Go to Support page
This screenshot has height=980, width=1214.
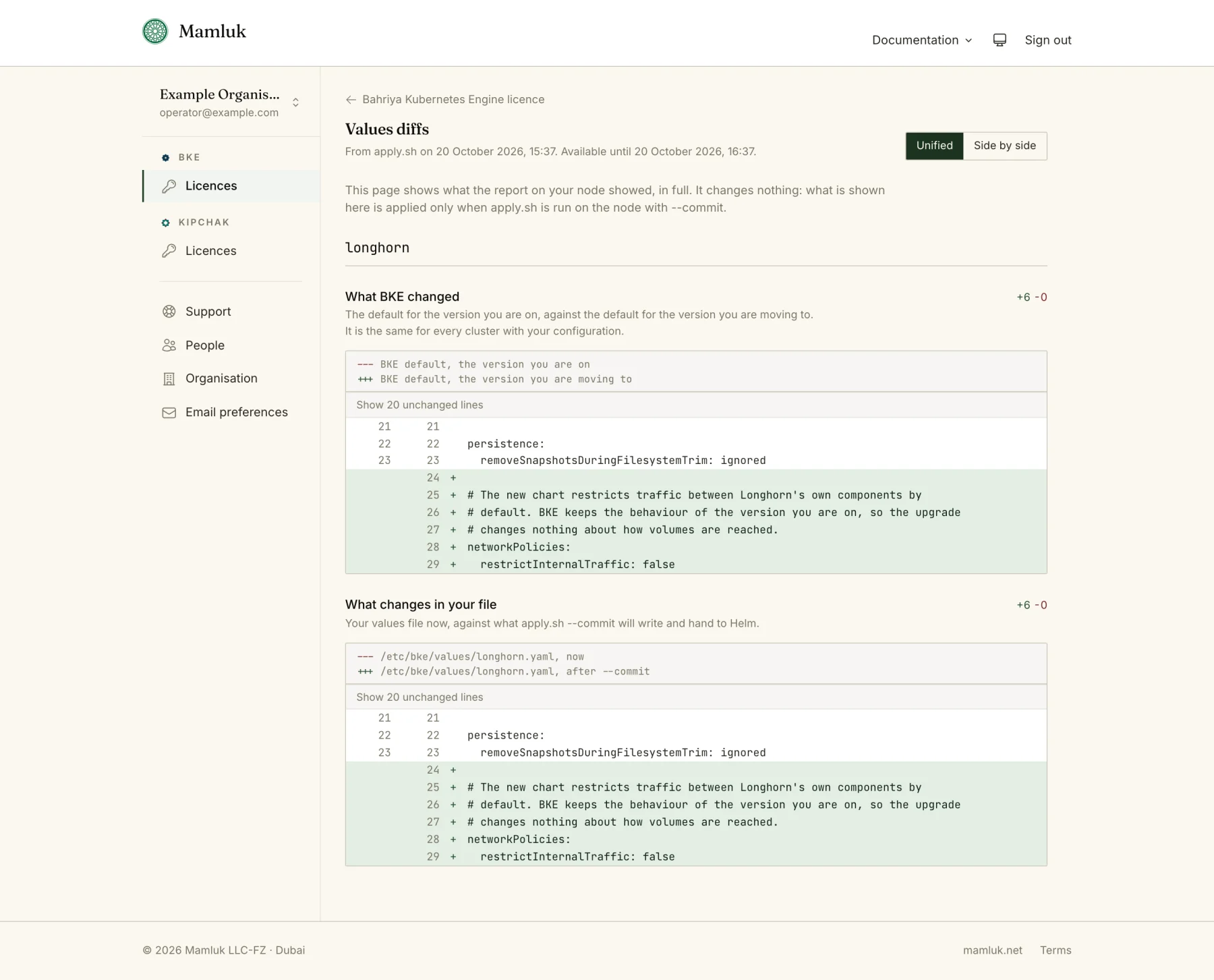(x=208, y=312)
